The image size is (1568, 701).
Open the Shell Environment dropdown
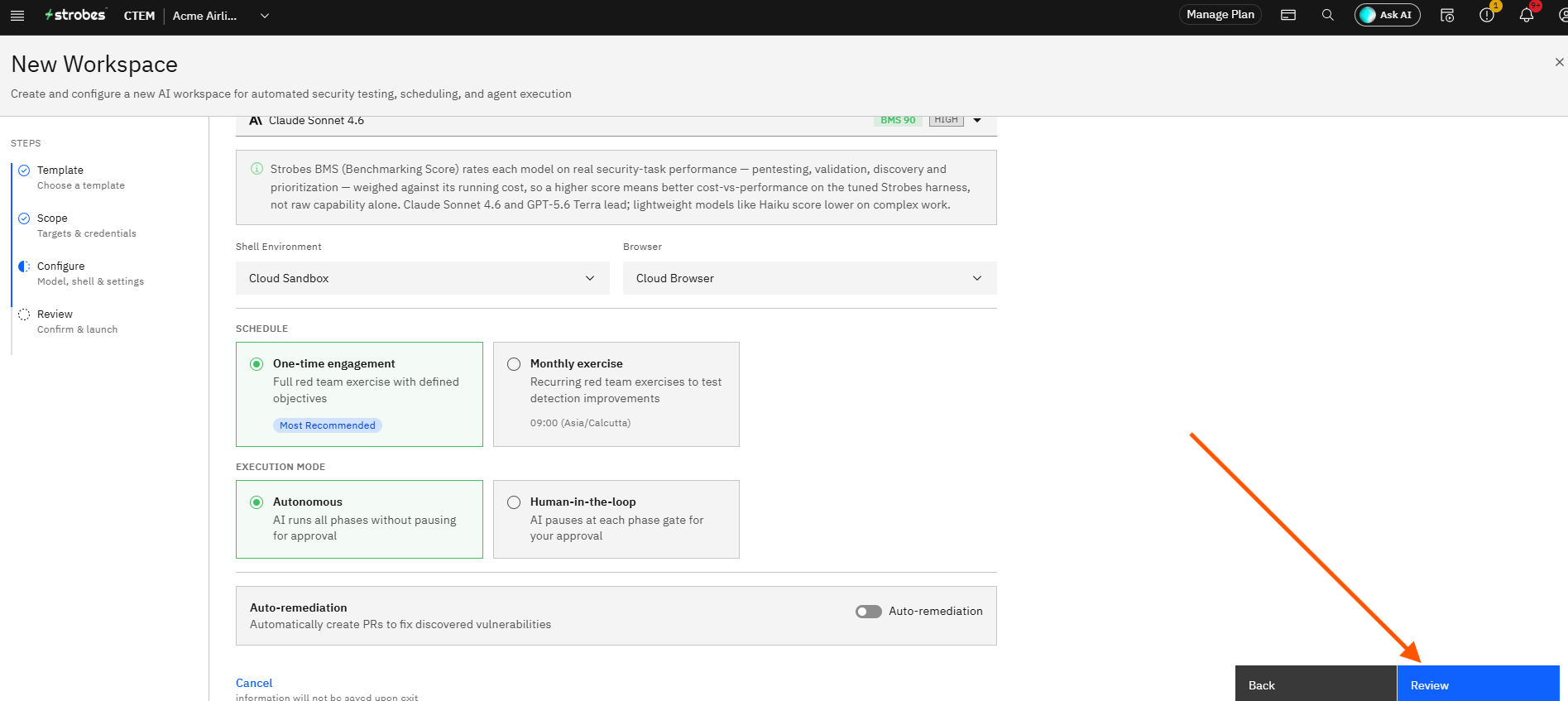(x=423, y=278)
